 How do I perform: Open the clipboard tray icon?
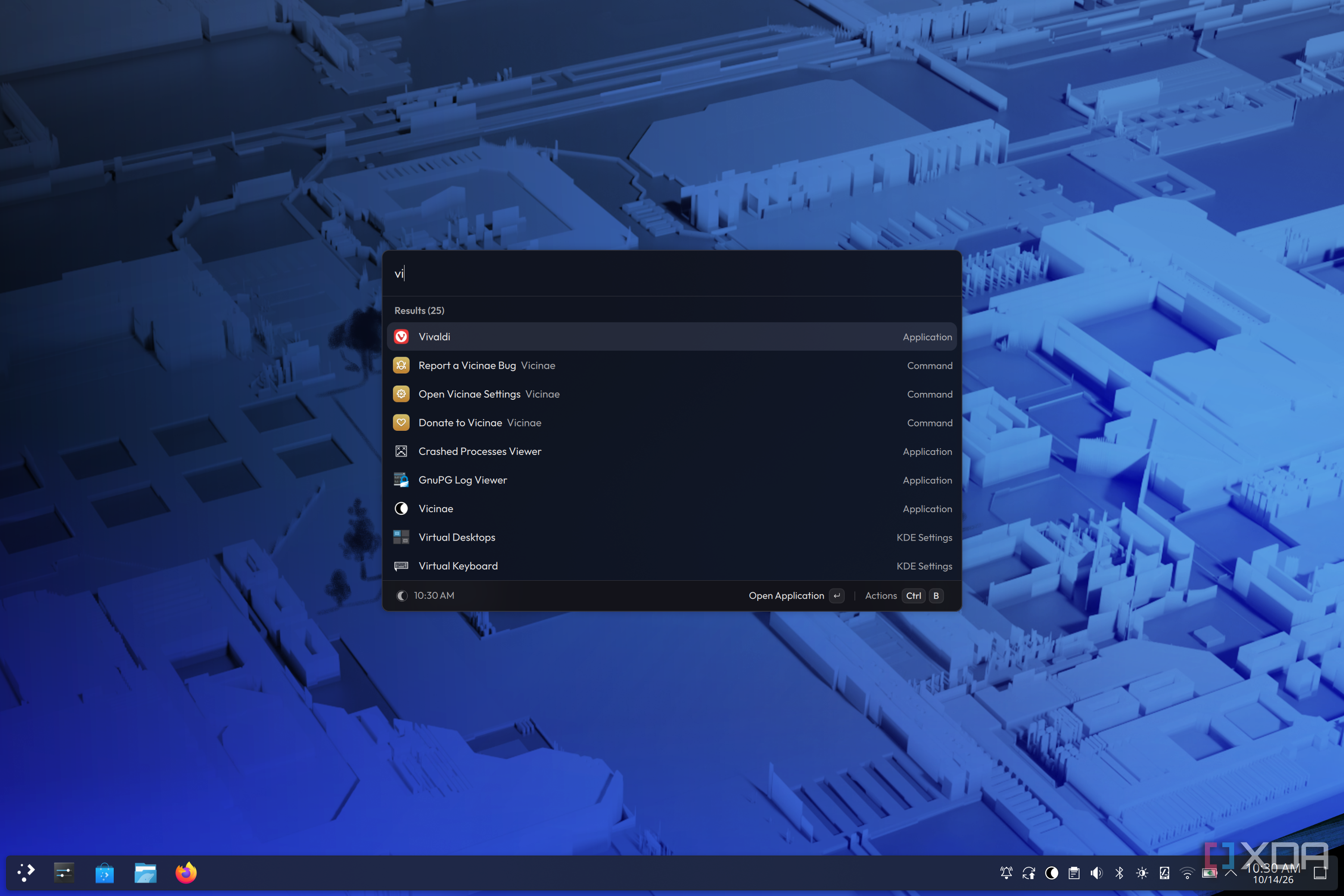(1074, 873)
